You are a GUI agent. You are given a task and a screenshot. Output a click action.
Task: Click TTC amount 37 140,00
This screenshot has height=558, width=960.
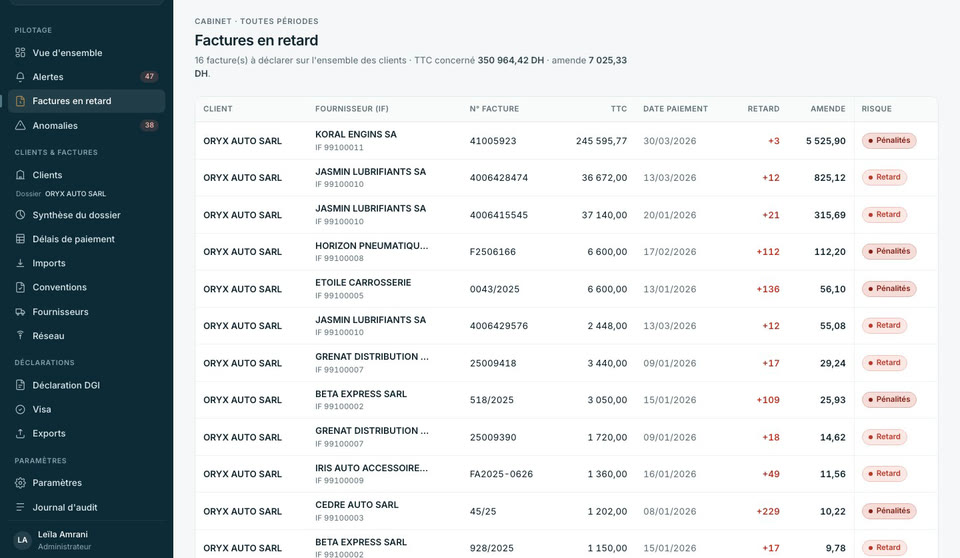pos(604,215)
